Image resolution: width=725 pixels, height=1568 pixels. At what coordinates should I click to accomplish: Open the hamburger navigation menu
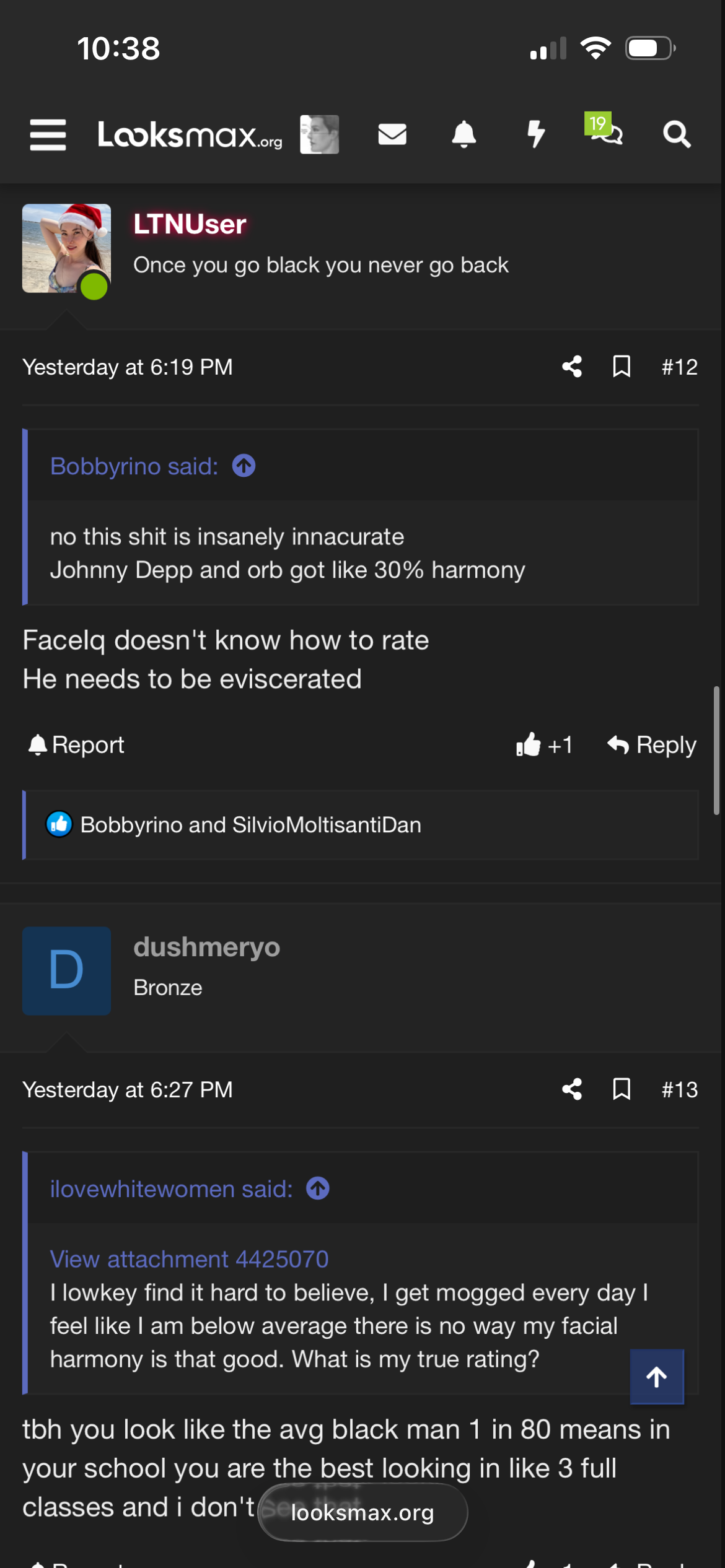pyautogui.click(x=48, y=134)
